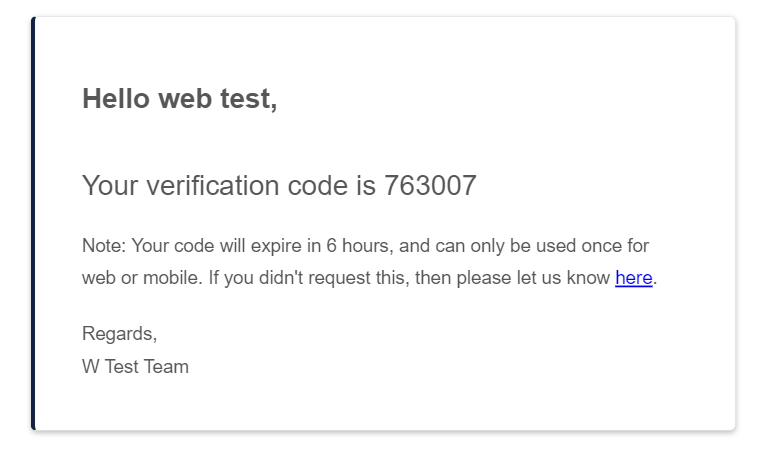765x465 pixels.
Task: Click the word "Hello" in the greeting
Action: [x=116, y=99]
